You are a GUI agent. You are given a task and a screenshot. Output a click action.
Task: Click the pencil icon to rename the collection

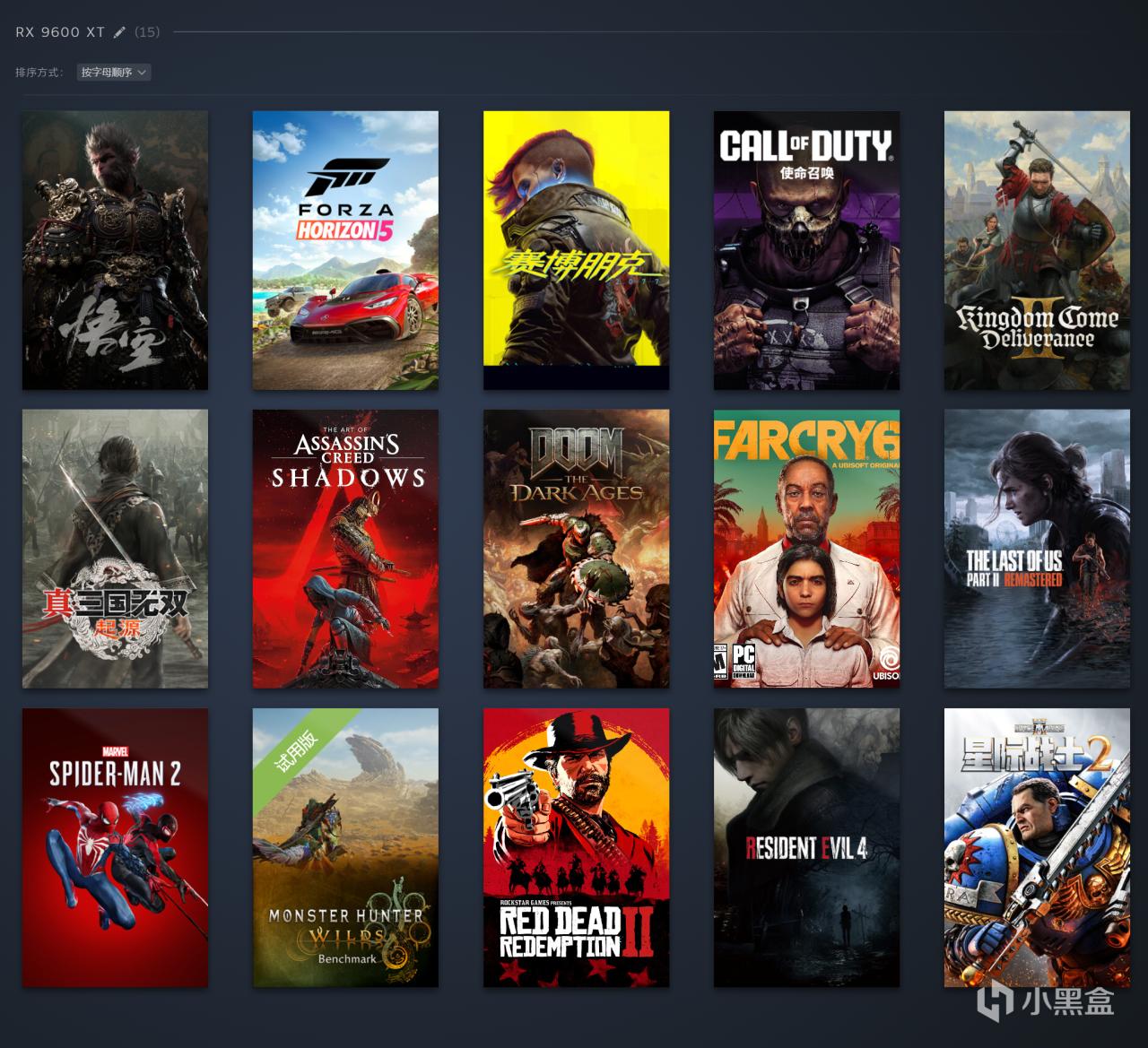119,32
